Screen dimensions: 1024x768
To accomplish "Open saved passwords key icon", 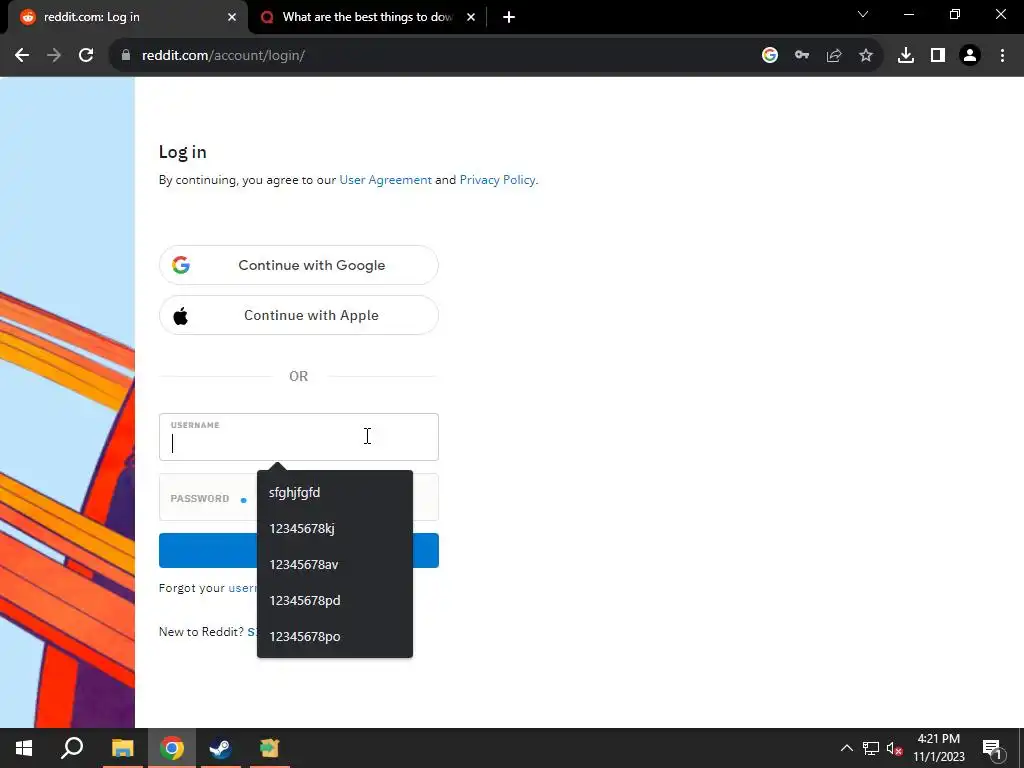I will click(x=802, y=56).
